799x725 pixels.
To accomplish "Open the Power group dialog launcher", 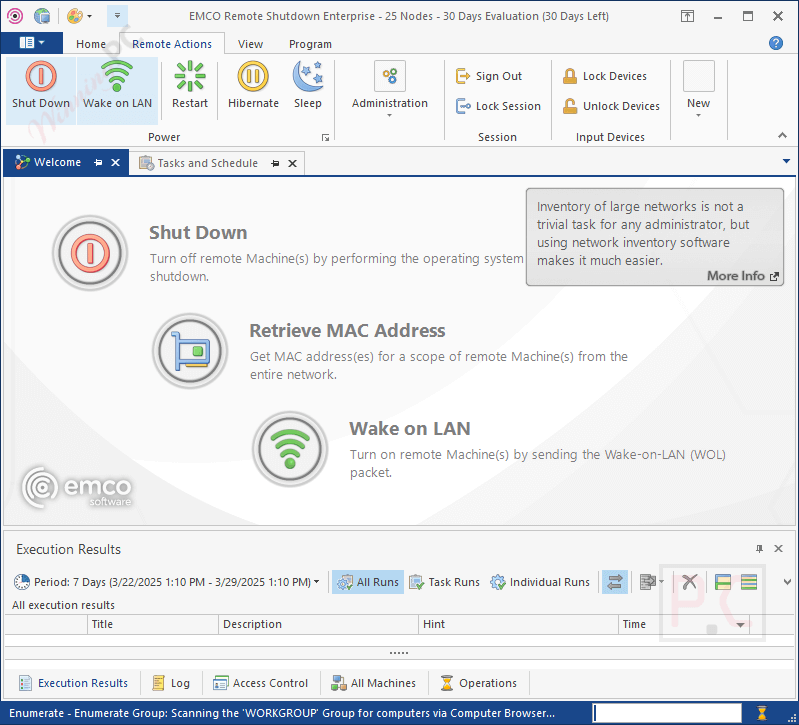I will 325,138.
